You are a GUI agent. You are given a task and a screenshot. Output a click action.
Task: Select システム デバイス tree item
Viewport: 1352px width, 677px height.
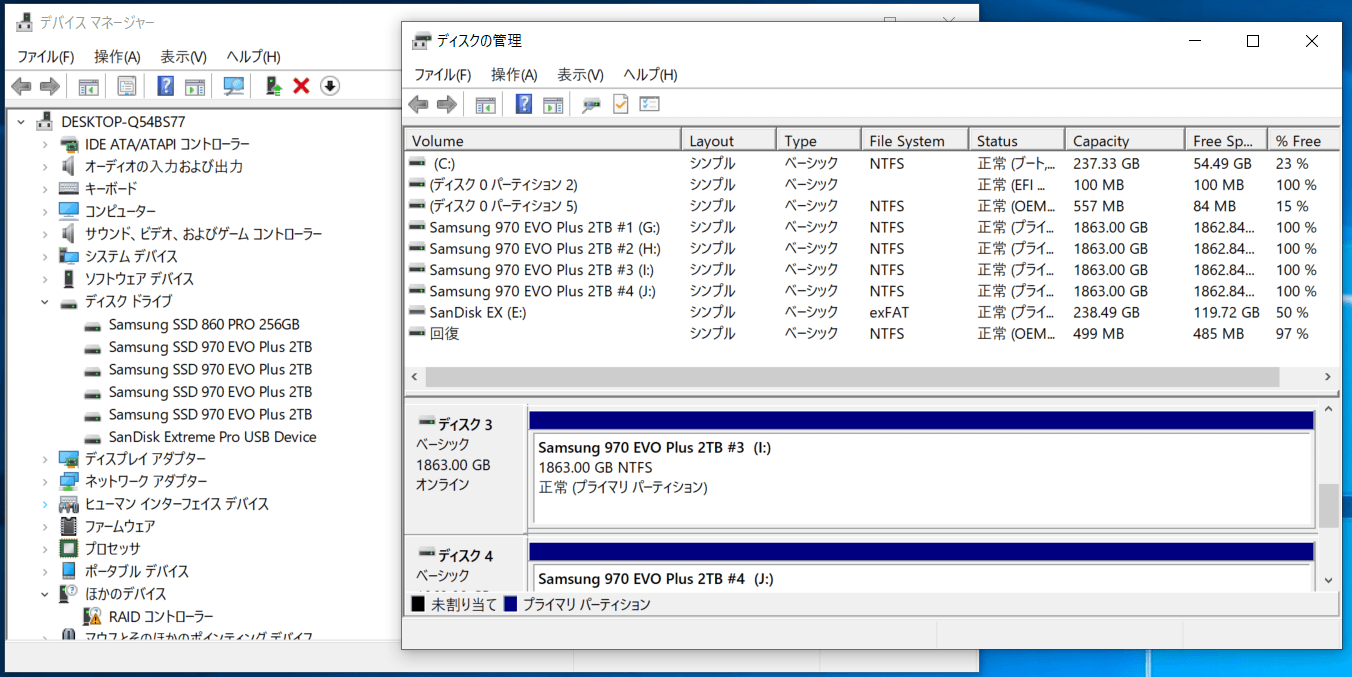131,256
